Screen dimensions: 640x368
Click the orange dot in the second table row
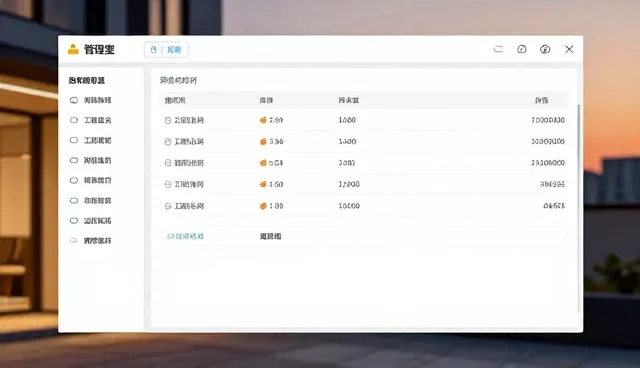[263, 142]
